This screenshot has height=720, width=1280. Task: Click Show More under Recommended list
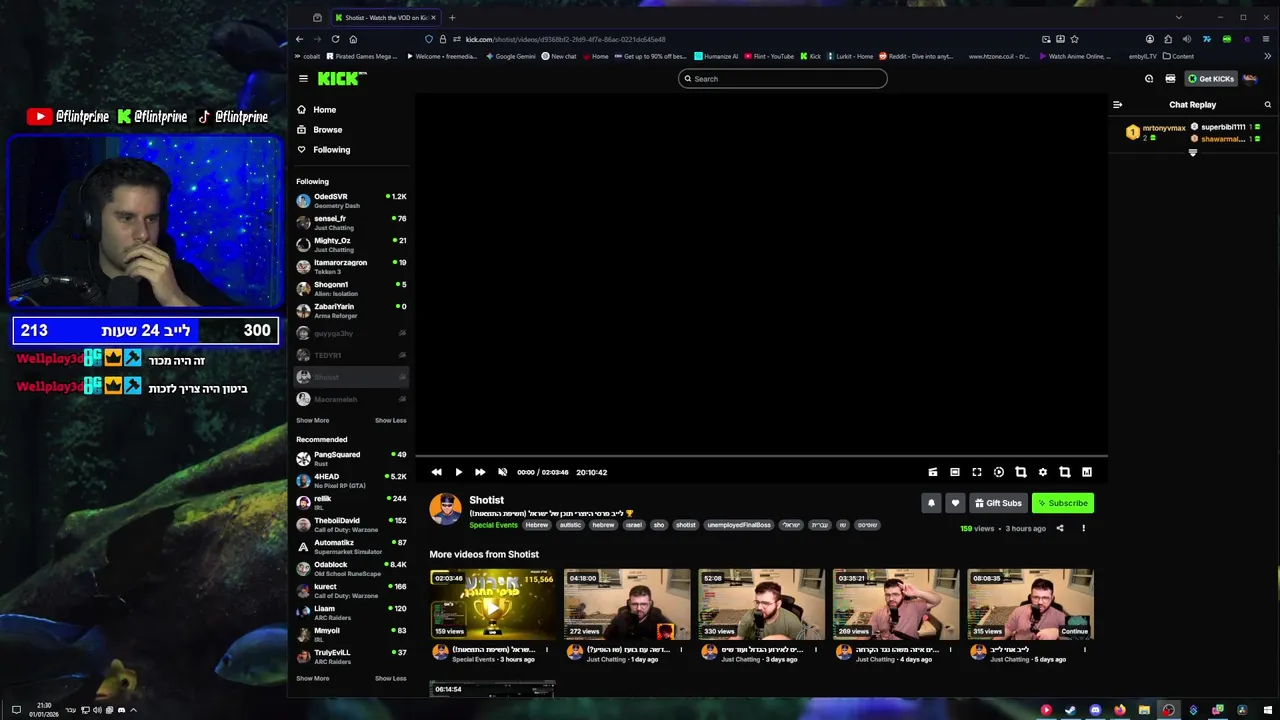(x=312, y=678)
